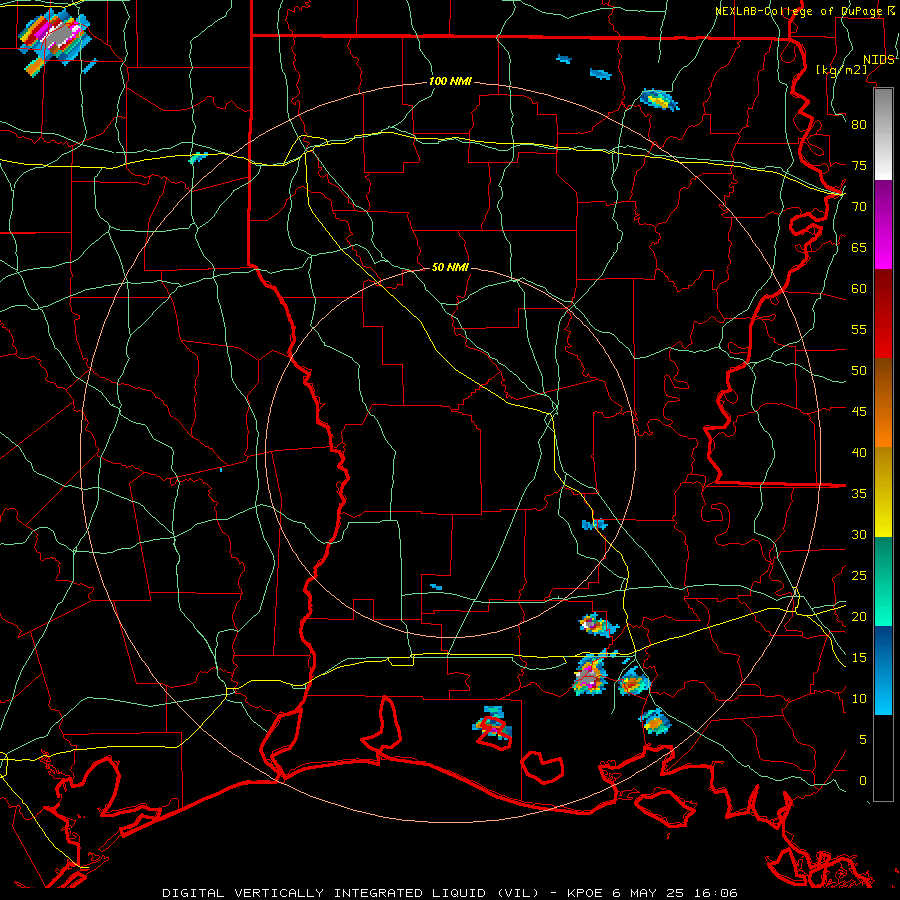The height and width of the screenshot is (900, 900).
Task: Click the scale value "5"
Action: coord(863,739)
